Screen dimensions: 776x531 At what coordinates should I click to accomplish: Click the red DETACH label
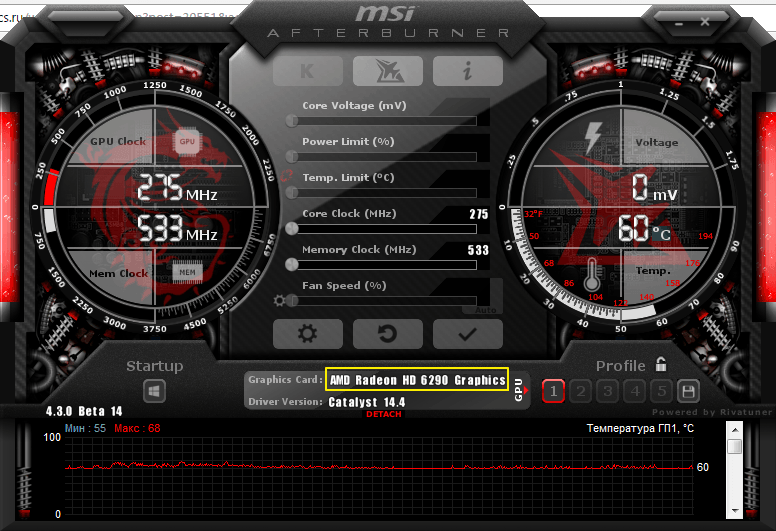pos(386,414)
